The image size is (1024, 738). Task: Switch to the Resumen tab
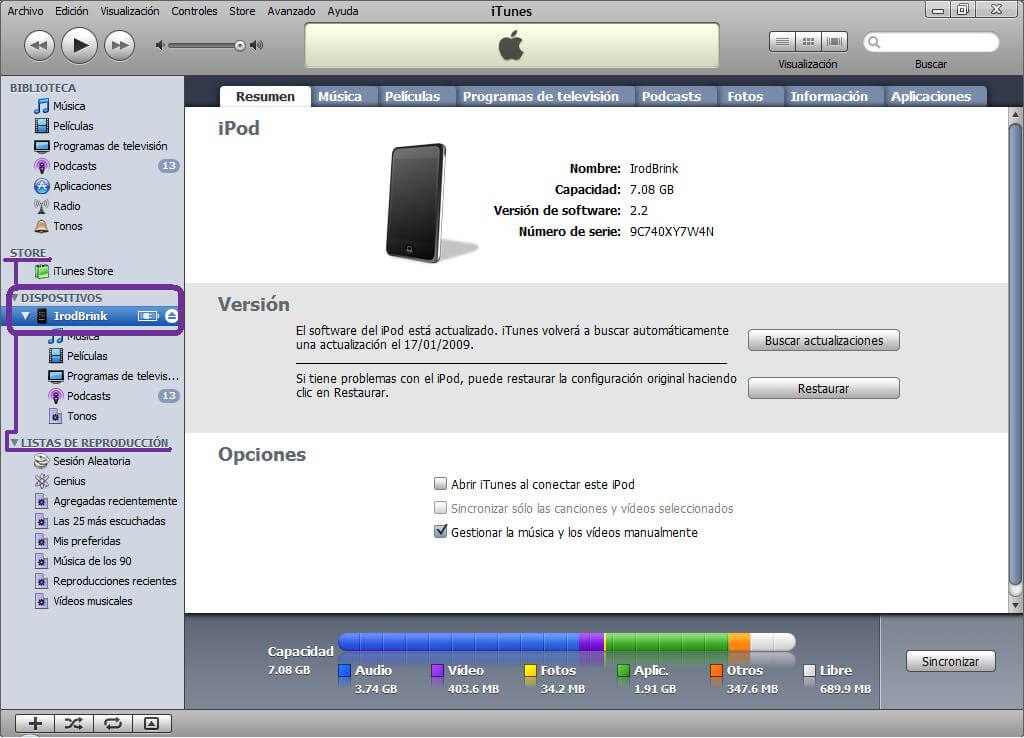click(265, 97)
